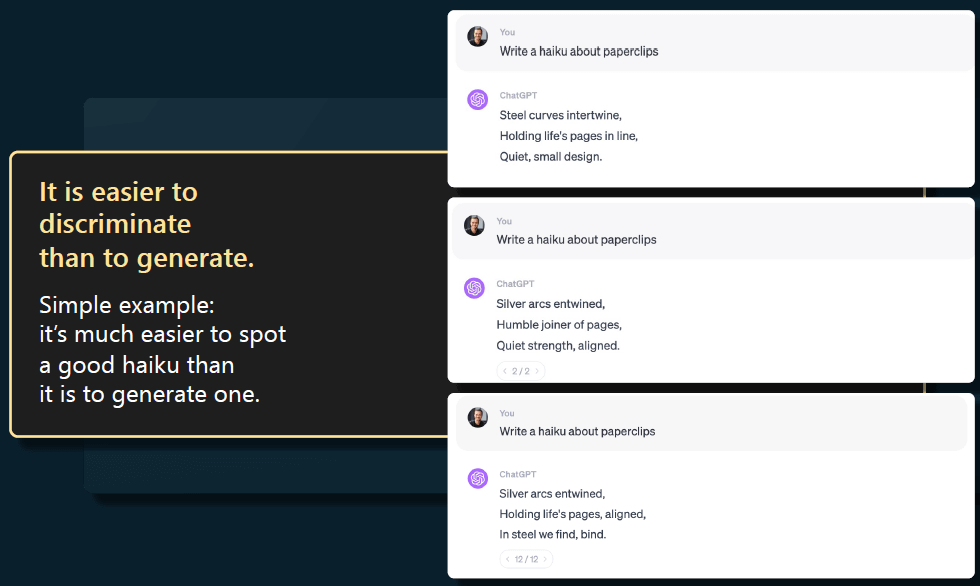
Task: Click the "Quiet strength, aligned." line
Action: tap(558, 346)
